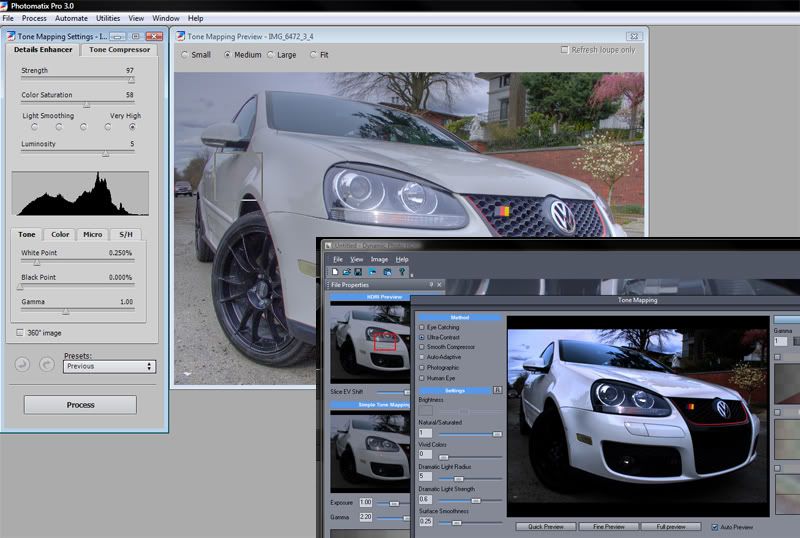Click the restore button of Tone Mapping Settings

click(136, 36)
